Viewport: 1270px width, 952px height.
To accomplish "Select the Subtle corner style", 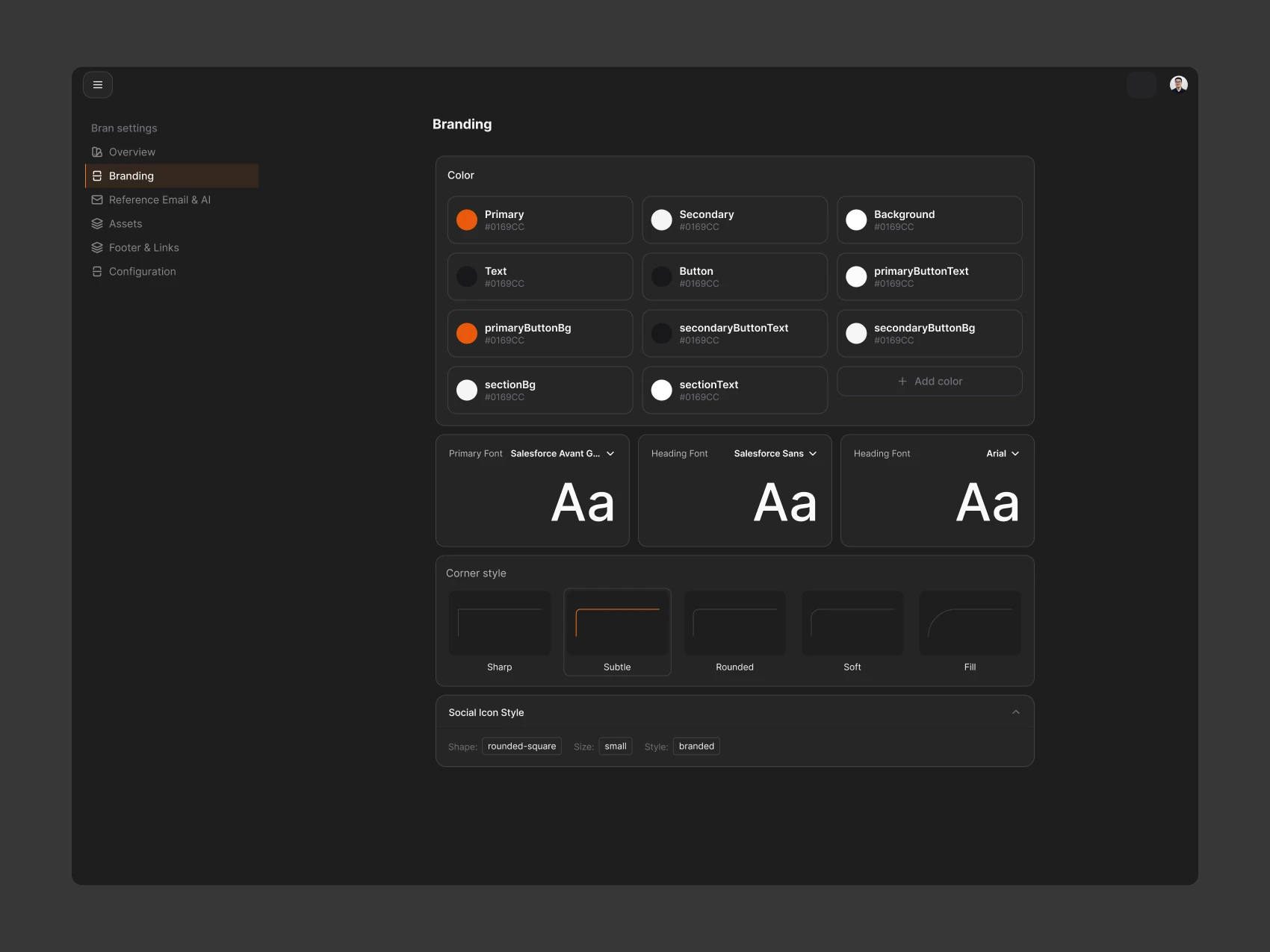I will click(x=617, y=632).
